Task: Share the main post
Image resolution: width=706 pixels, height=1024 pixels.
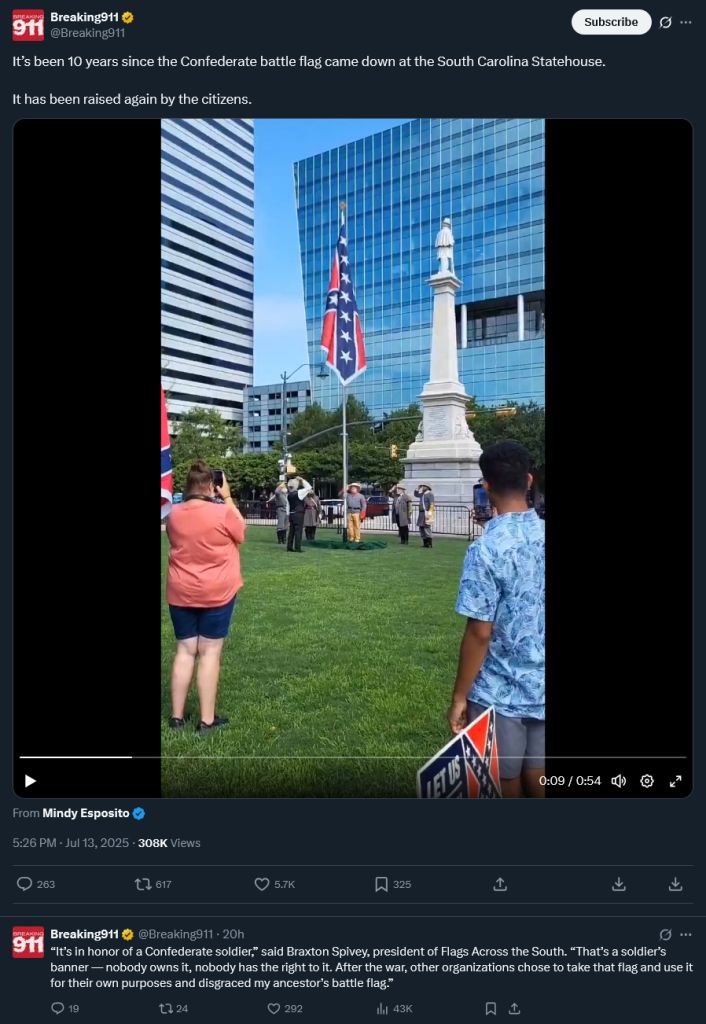Action: (x=500, y=884)
